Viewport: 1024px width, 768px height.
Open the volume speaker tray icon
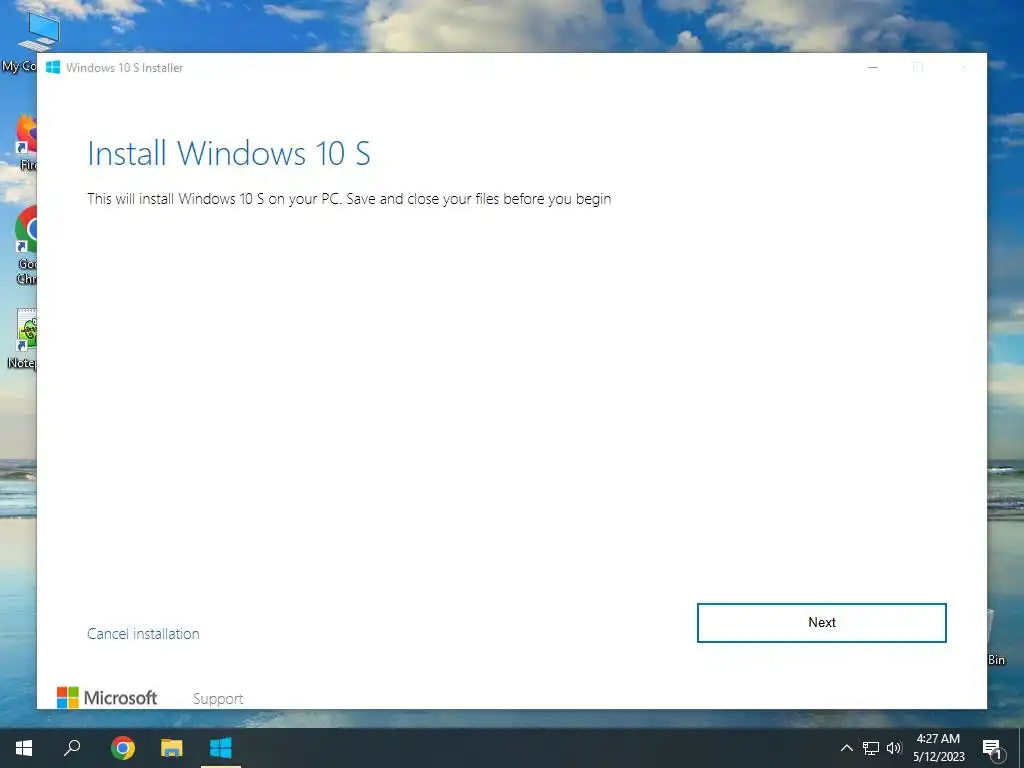pyautogui.click(x=894, y=748)
